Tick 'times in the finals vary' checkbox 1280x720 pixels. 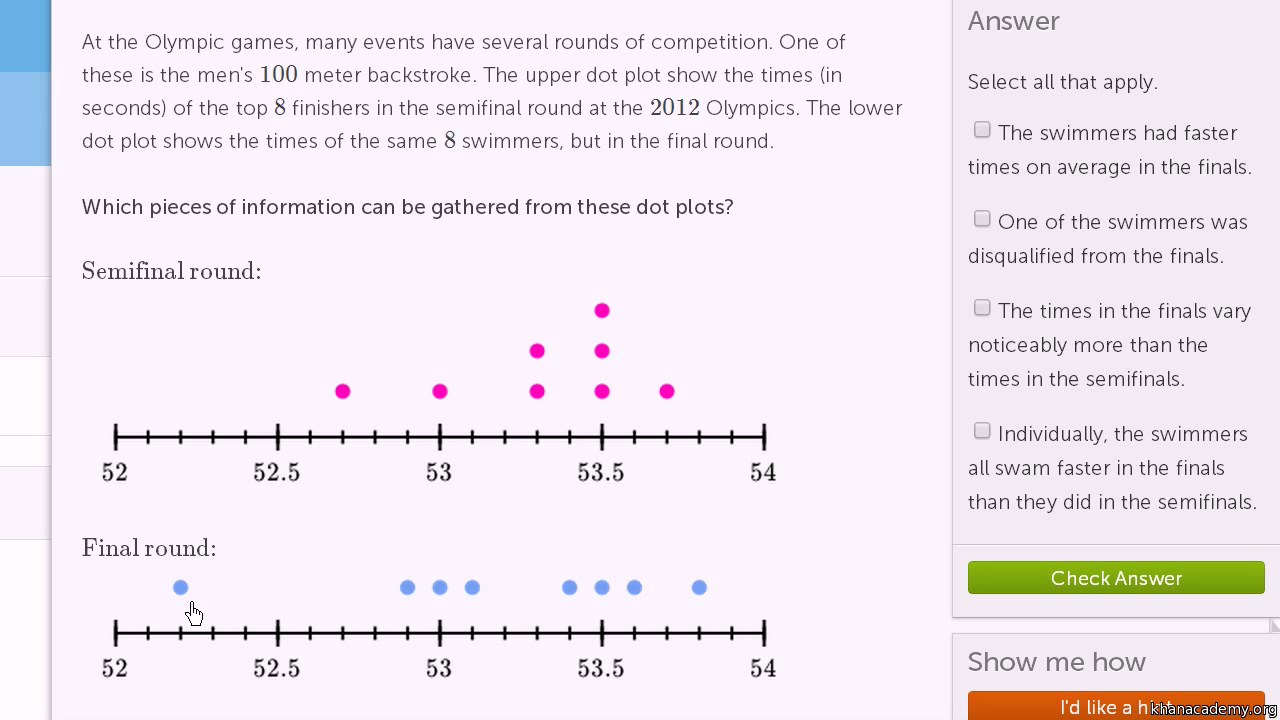[x=982, y=308]
